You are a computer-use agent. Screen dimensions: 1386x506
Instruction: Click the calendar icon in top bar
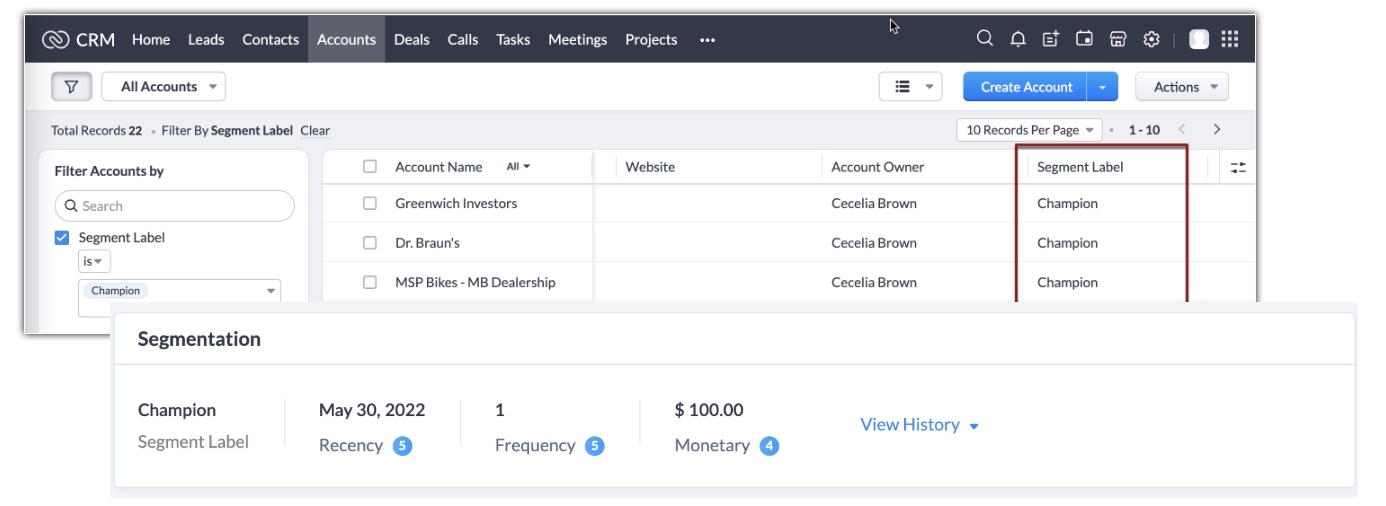(1084, 39)
